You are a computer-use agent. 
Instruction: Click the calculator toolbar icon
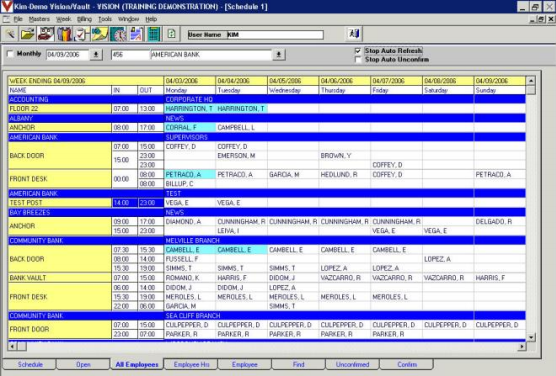(x=154, y=34)
